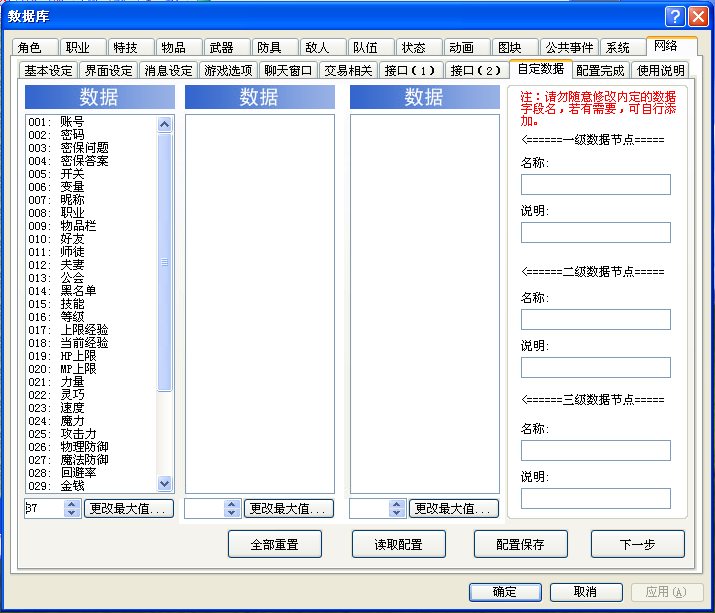715x613 pixels.
Task: Save settings with 配置保存 button
Action: coord(521,544)
